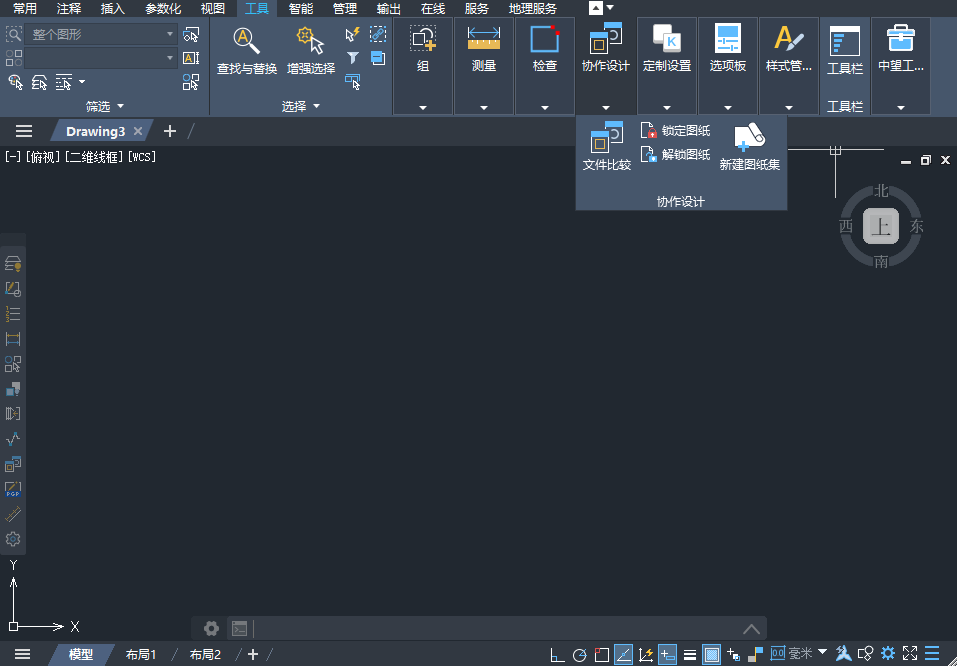Image resolution: width=957 pixels, height=666 pixels.
Task: Toggle lineweight display three-lines icon
Action: (x=690, y=654)
